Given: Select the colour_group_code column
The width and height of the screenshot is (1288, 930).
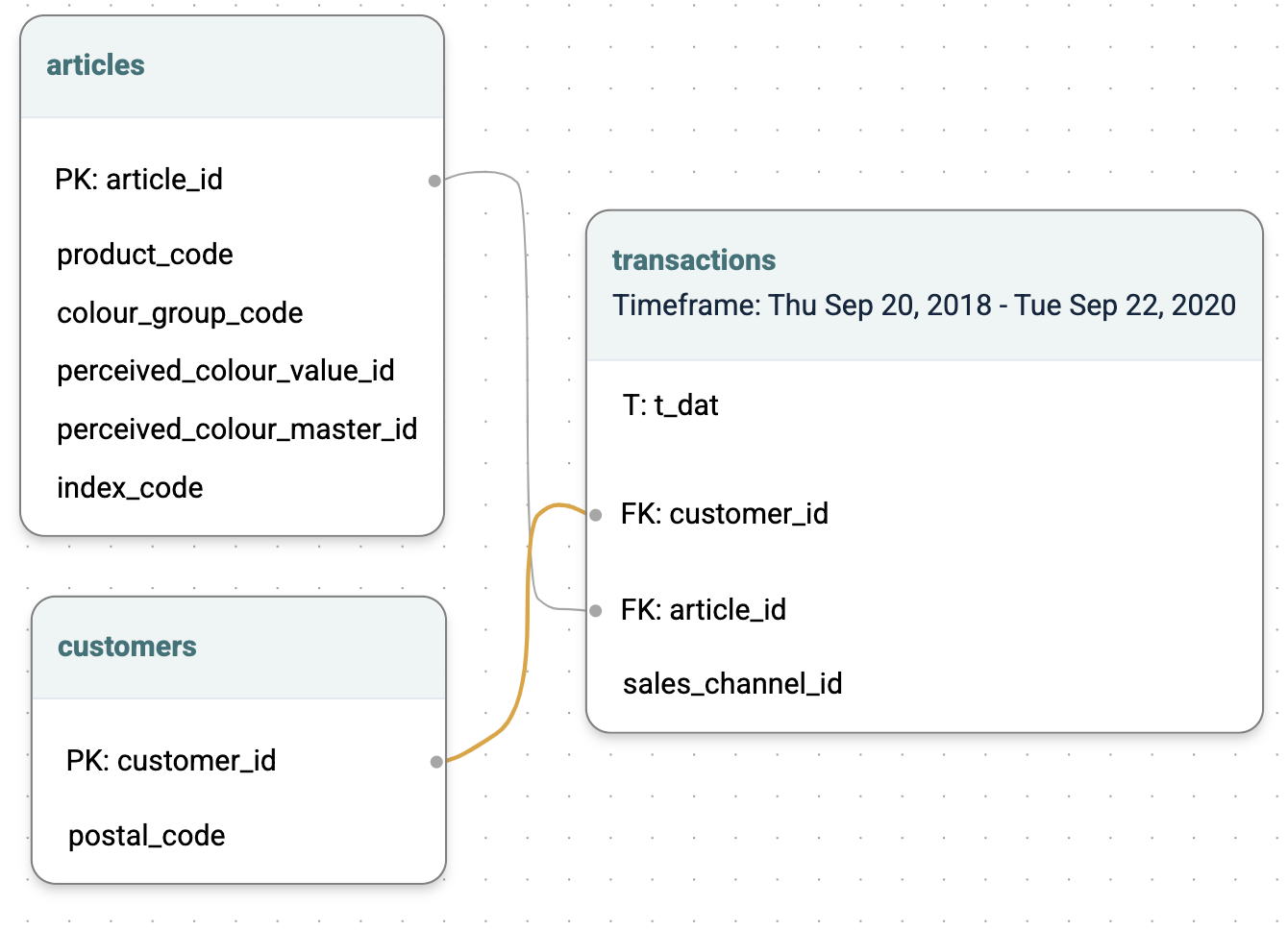Looking at the screenshot, I should [x=180, y=313].
